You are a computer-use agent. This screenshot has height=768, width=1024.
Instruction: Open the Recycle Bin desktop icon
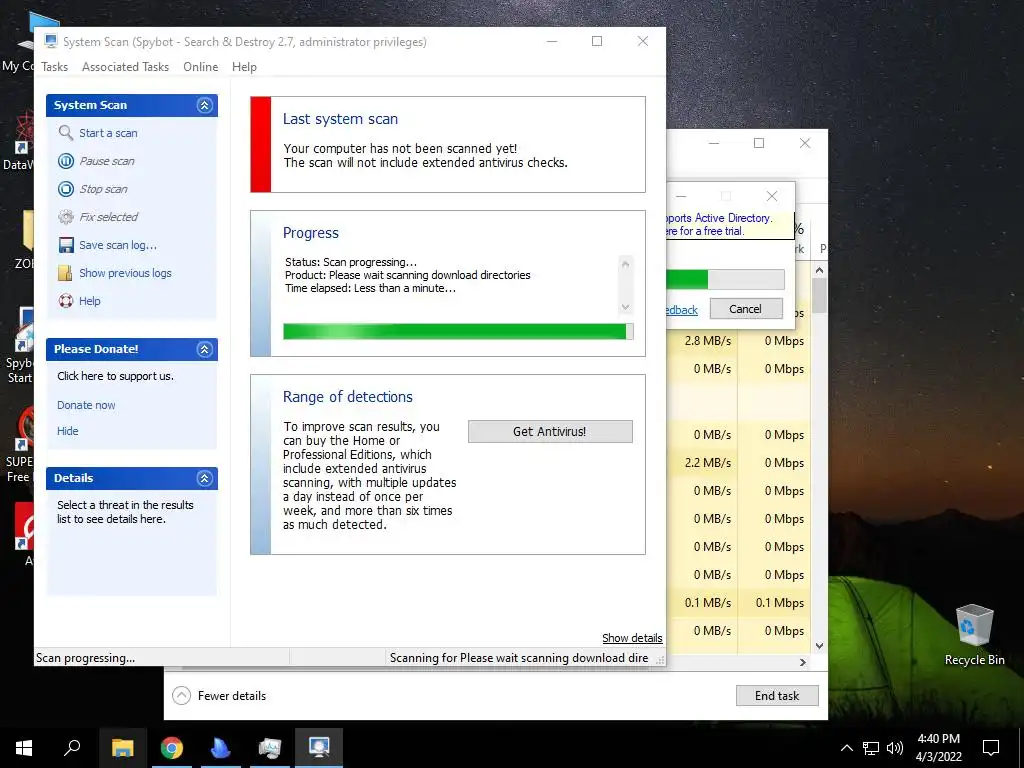[974, 635]
